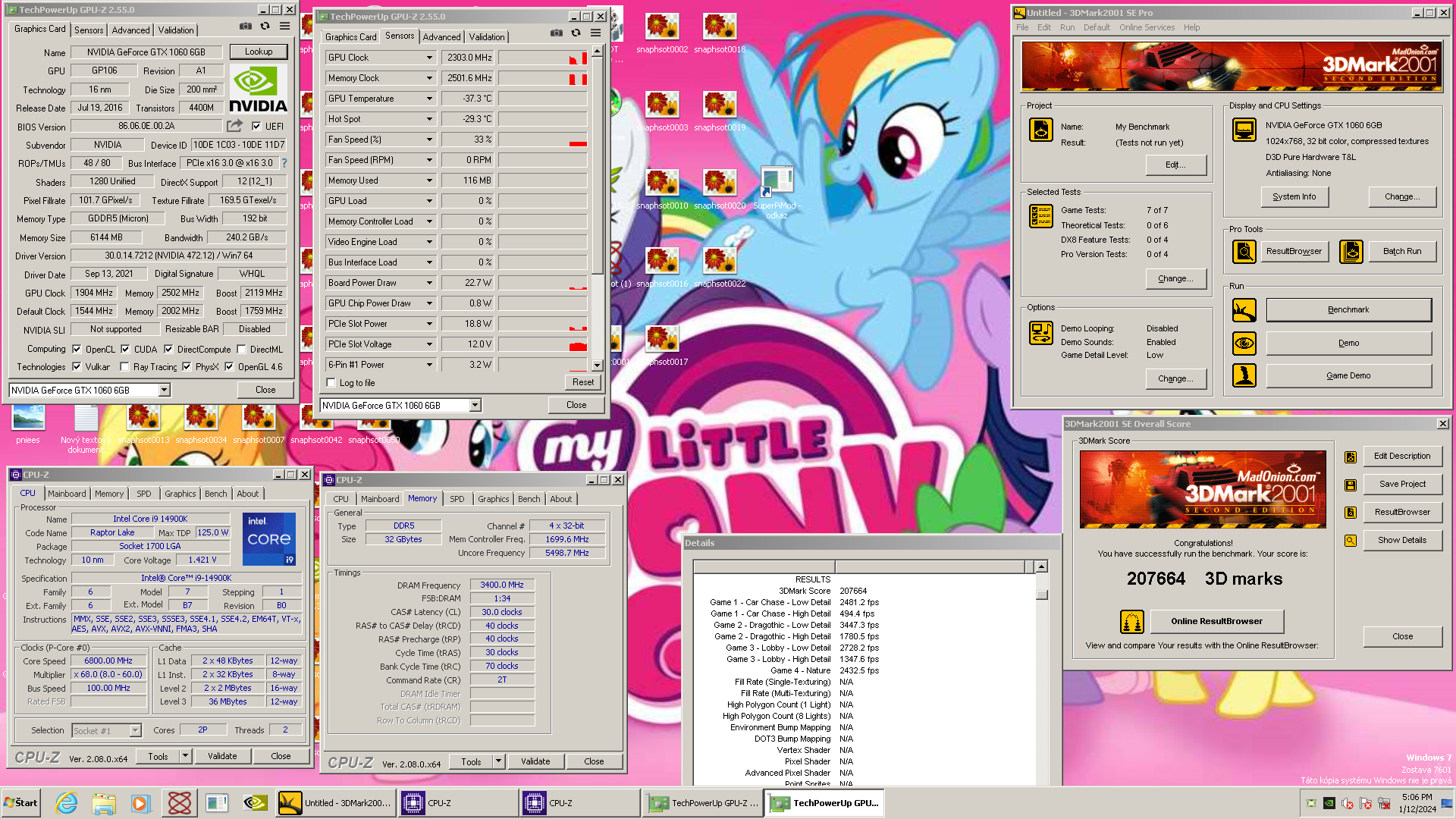Expand the Memory Clock sensor dropdown
This screenshot has height=819, width=1456.
click(429, 78)
